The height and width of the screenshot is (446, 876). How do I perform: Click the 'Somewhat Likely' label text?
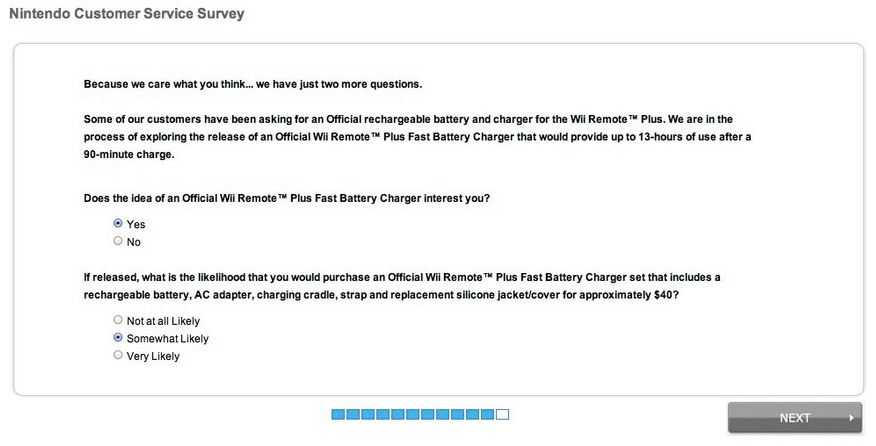(x=167, y=339)
